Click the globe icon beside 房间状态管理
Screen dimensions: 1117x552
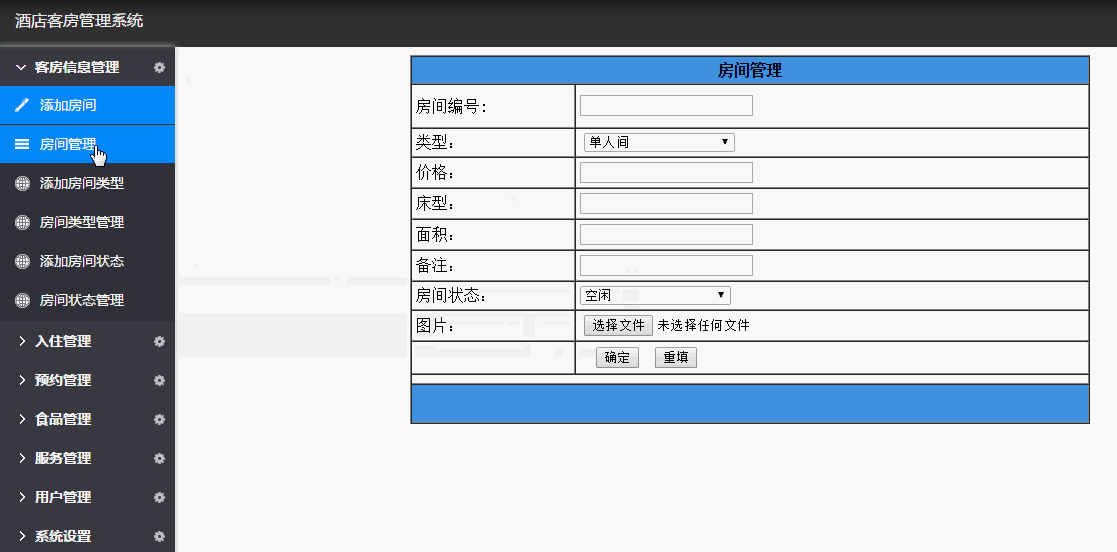tap(22, 300)
